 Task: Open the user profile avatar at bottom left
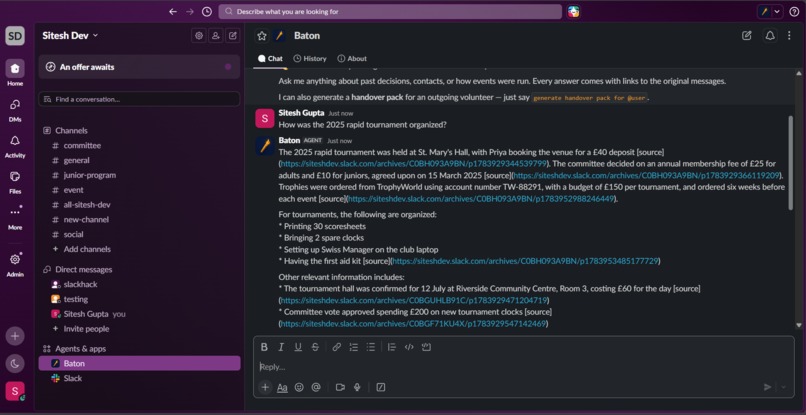[15, 391]
